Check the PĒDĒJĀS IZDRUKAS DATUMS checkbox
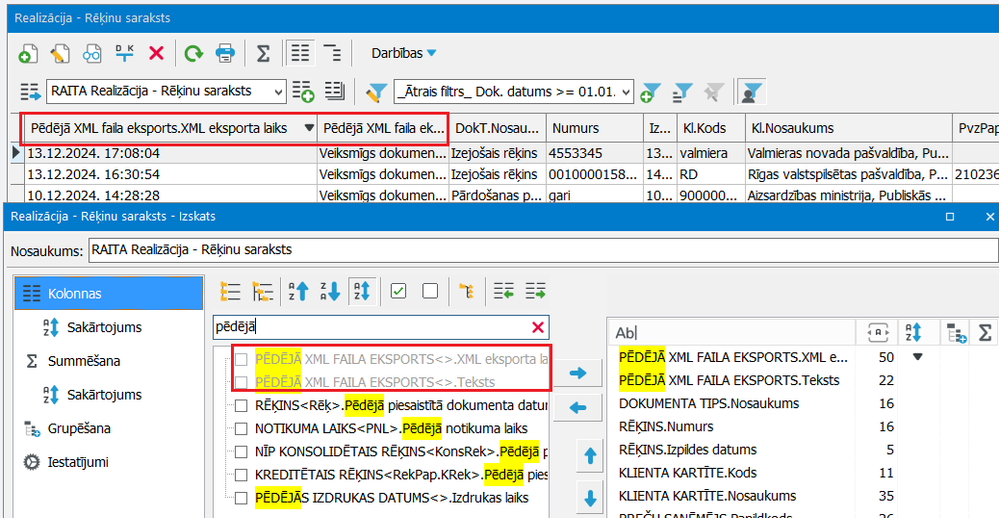The image size is (999, 518). 241,497
